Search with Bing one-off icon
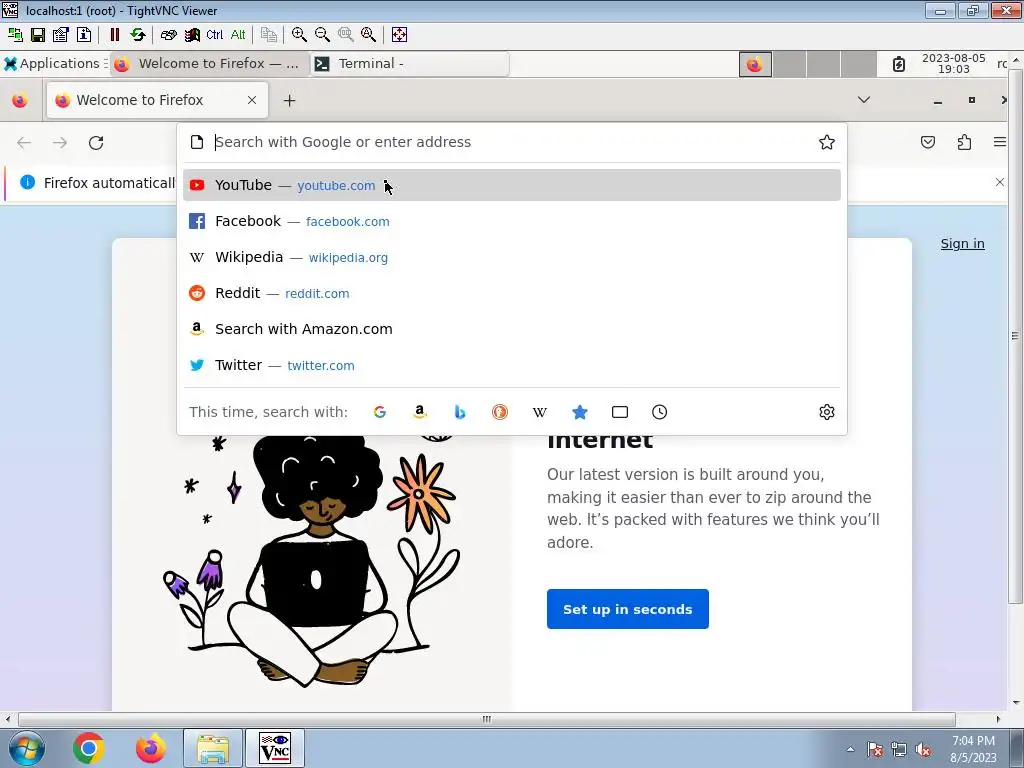Viewport: 1024px width, 768px height. point(460,412)
